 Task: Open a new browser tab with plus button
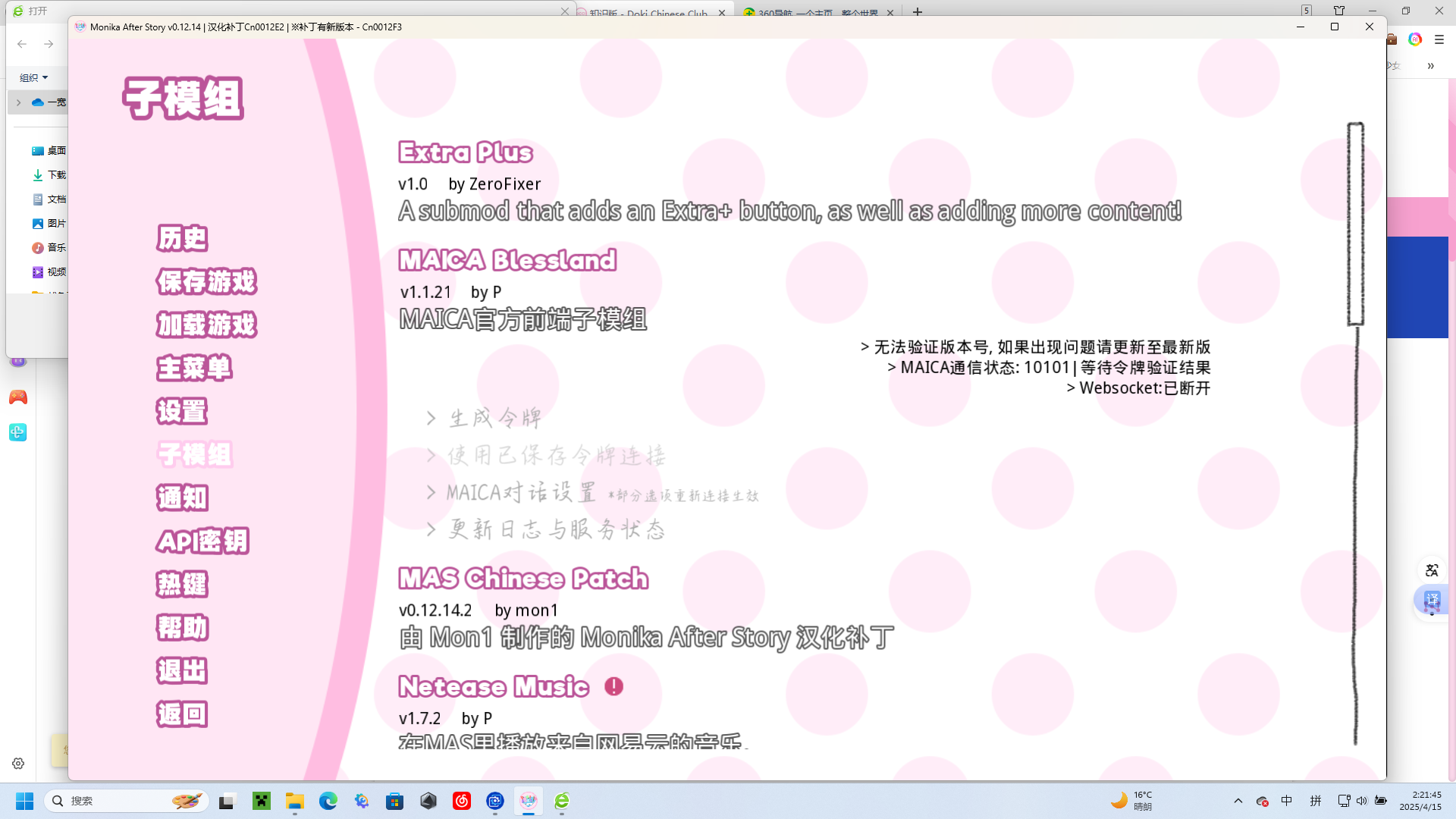click(x=918, y=11)
